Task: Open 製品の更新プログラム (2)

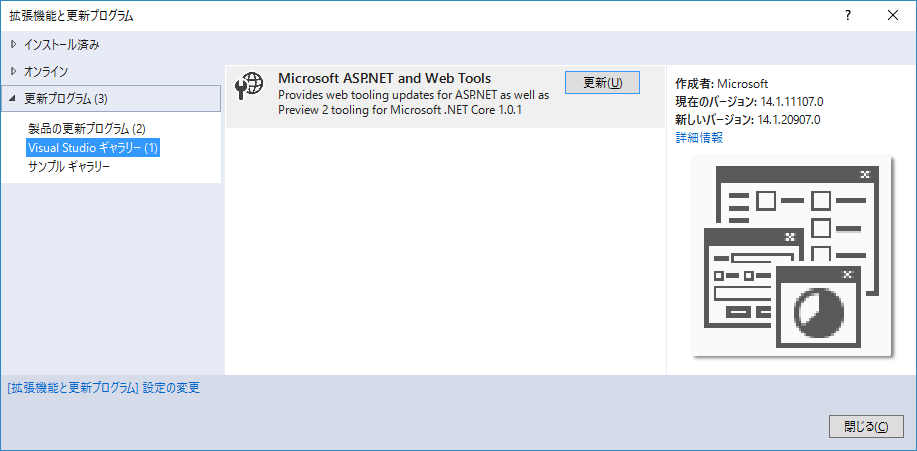Action: point(87,128)
